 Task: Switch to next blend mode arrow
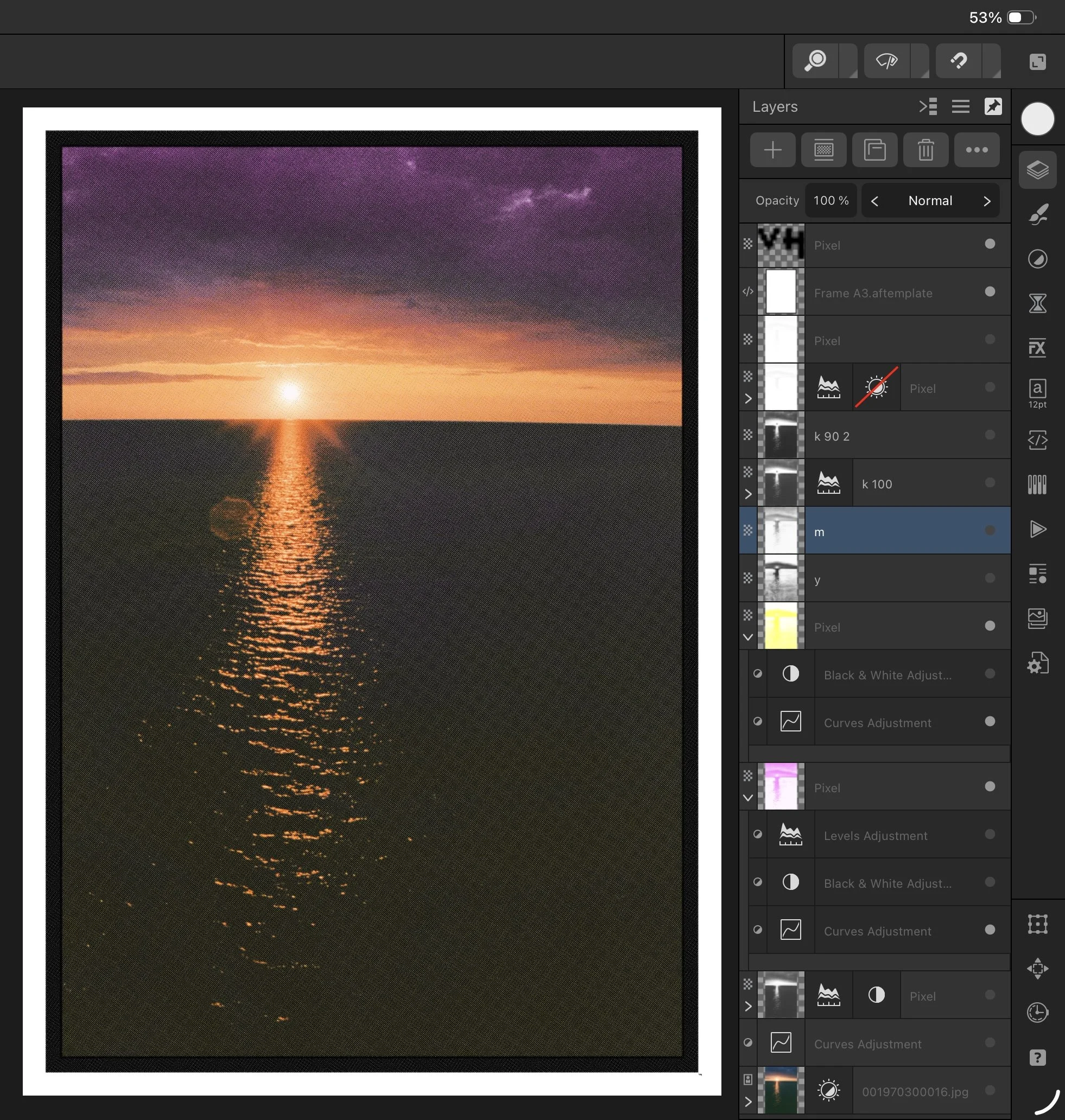[987, 201]
